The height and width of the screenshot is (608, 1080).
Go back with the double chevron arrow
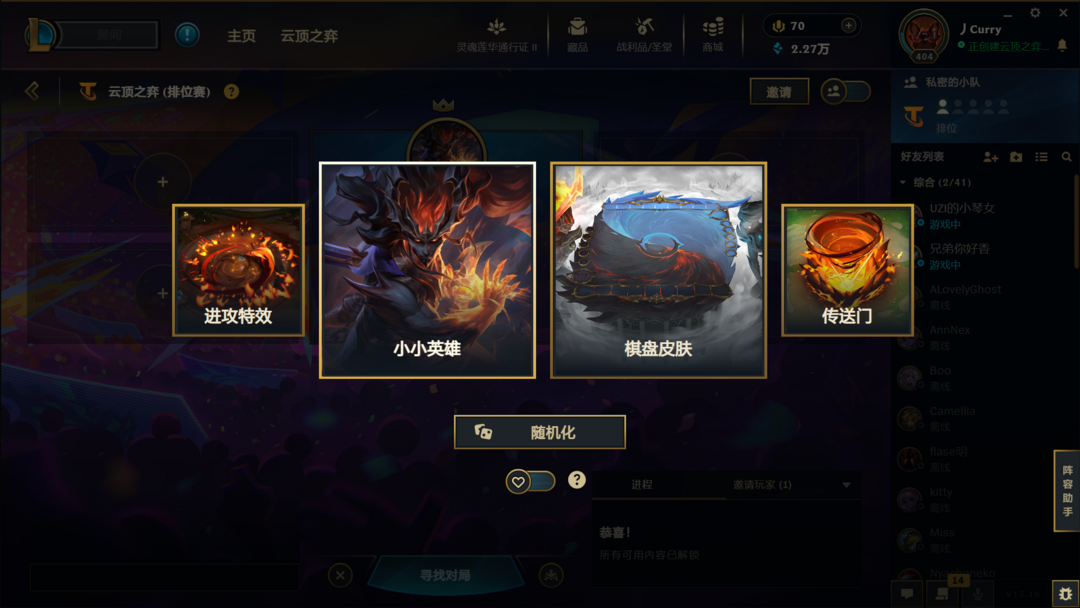(32, 91)
